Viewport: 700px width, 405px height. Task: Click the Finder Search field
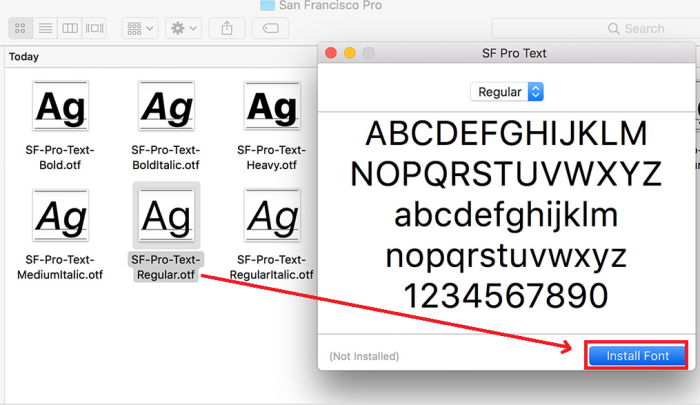coord(596,29)
